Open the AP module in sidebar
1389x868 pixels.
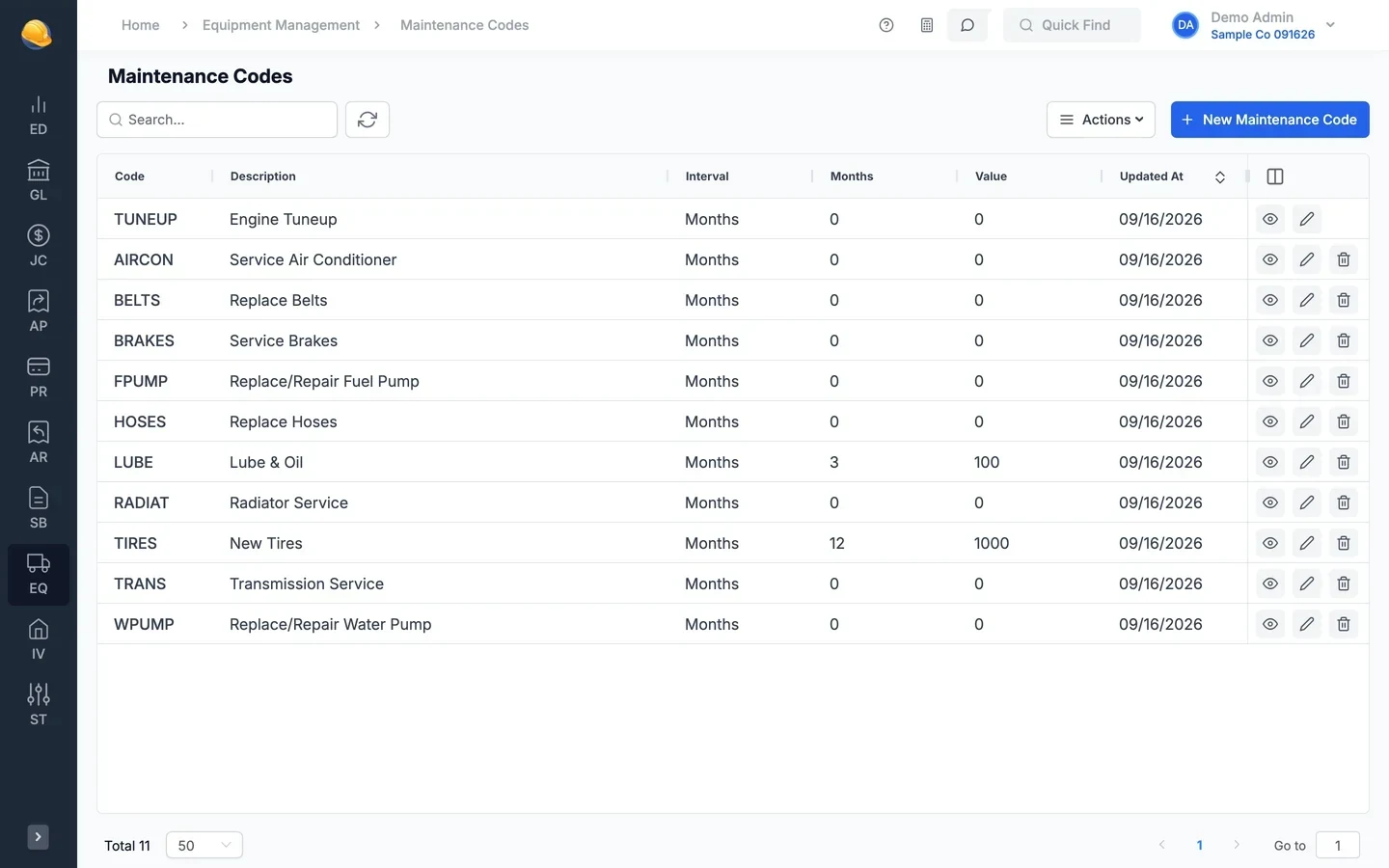(39, 312)
